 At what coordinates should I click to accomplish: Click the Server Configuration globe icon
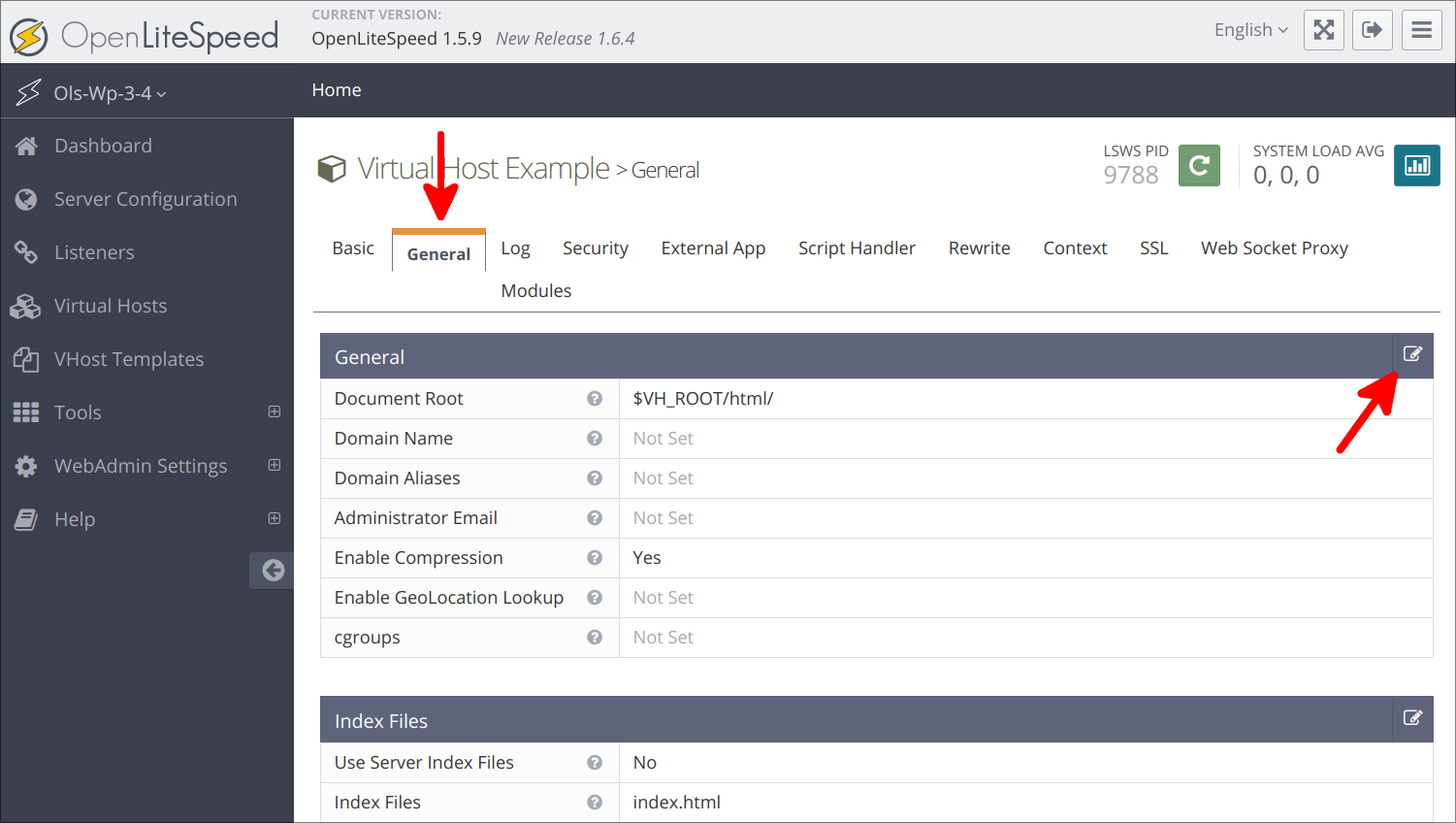(x=26, y=199)
